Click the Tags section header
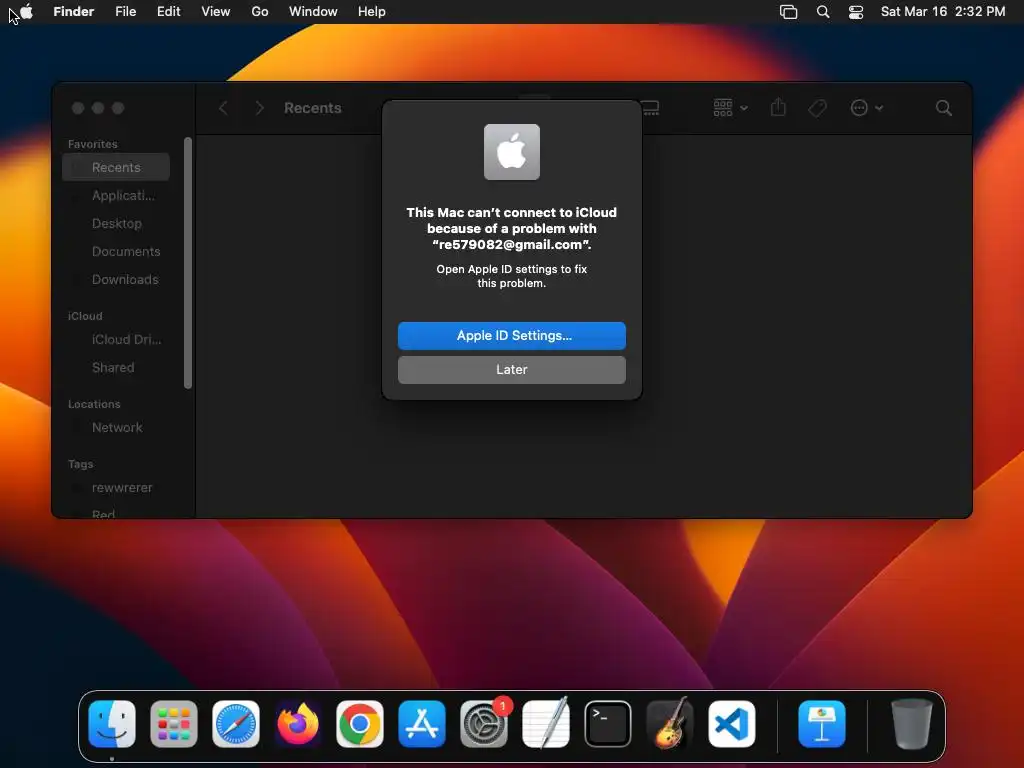 pyautogui.click(x=80, y=464)
